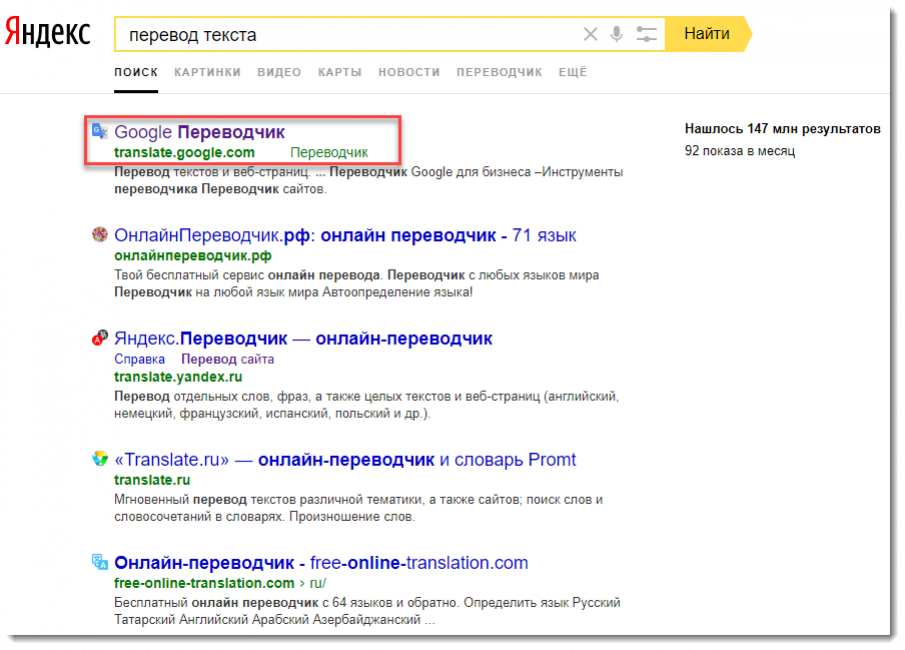Click the free-online-translation.com › ru/ URL

coord(220,583)
